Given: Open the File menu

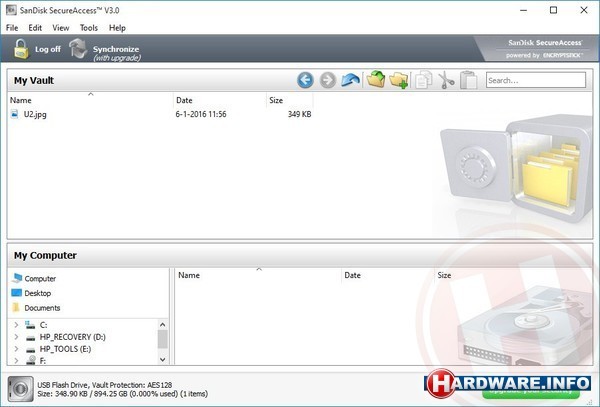Looking at the screenshot, I should tap(12, 28).
